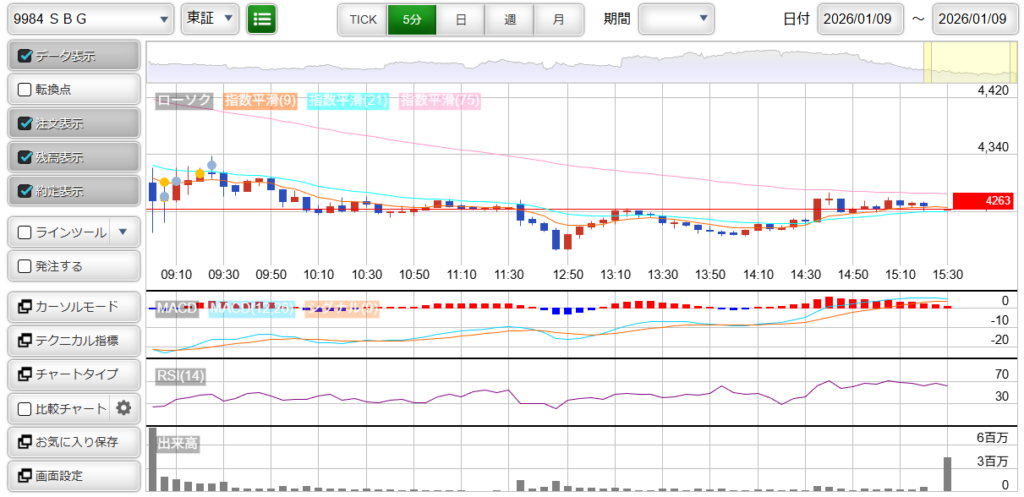Open カーソルモード popup panel

73,306
